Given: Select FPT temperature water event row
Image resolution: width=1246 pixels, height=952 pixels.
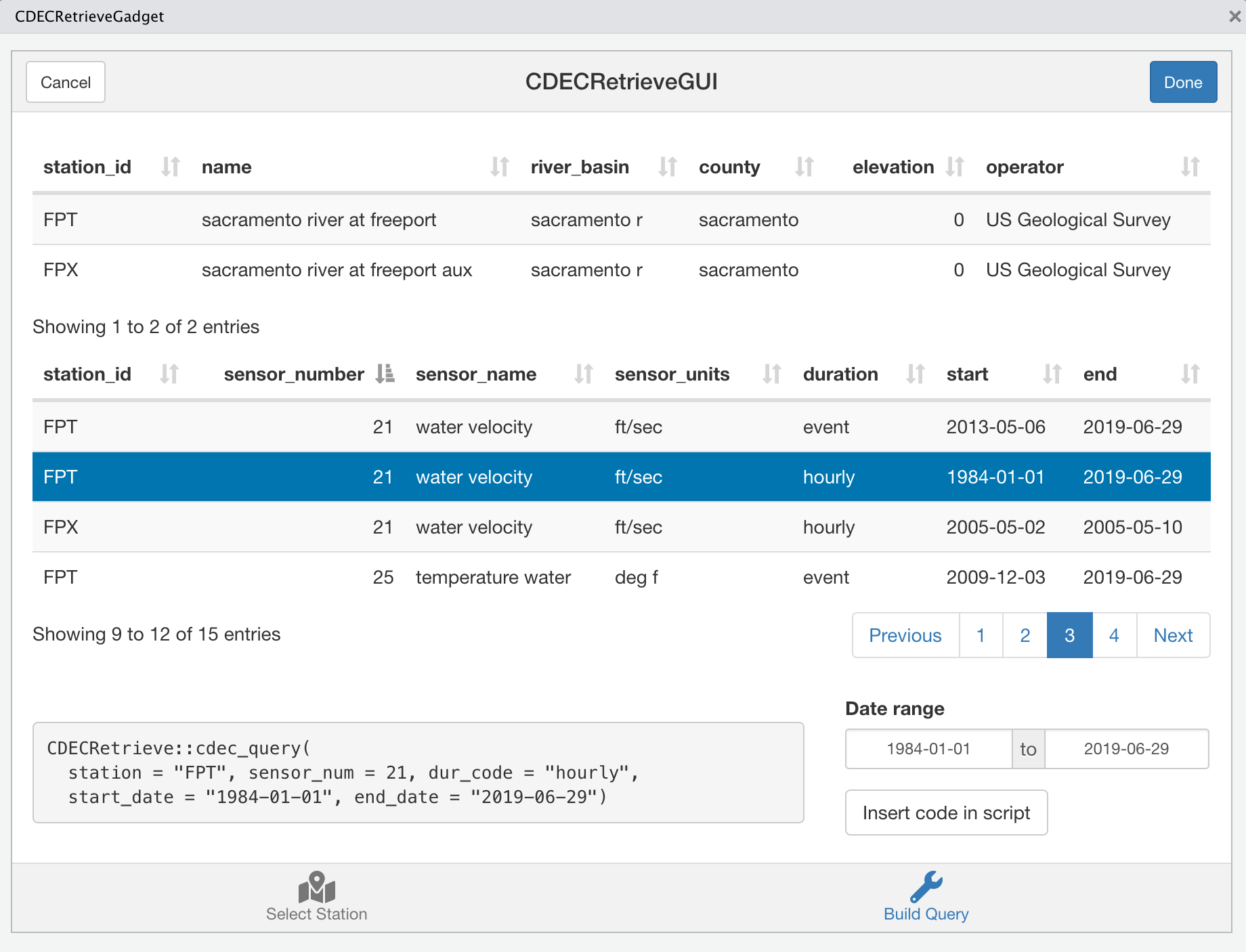Looking at the screenshot, I should (622, 578).
